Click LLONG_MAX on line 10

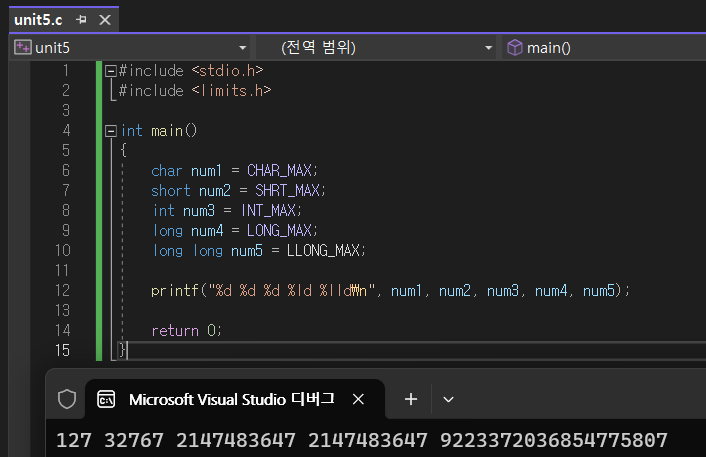point(323,250)
